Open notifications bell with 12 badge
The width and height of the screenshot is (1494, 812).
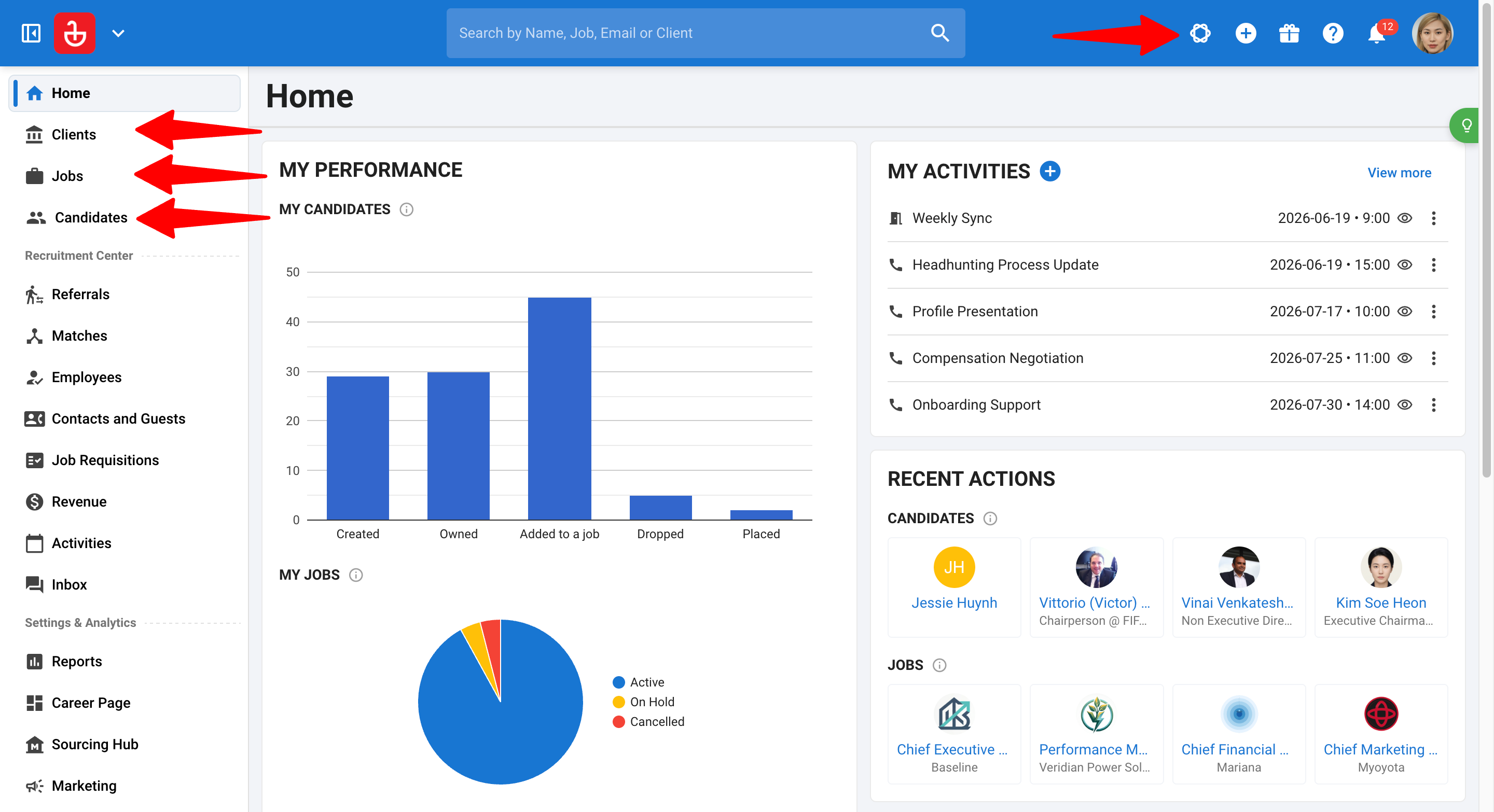point(1378,33)
